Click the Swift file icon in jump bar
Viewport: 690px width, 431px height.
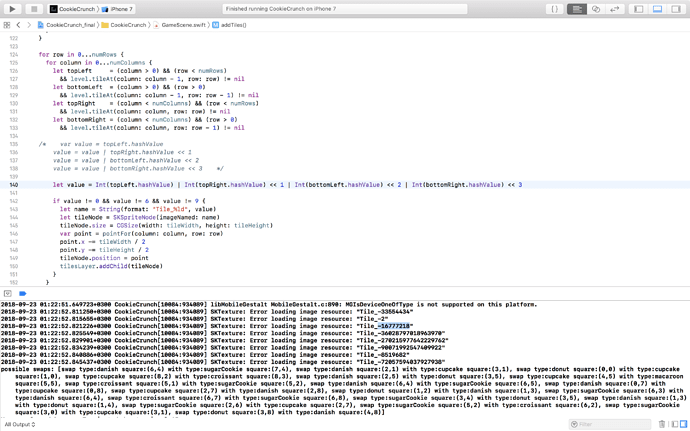(x=156, y=25)
